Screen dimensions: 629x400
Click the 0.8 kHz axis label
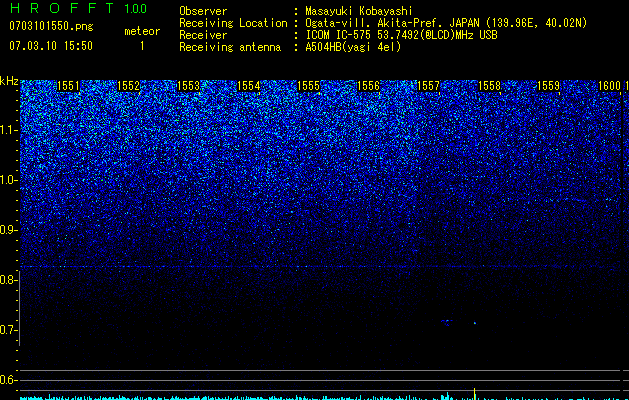point(9,280)
